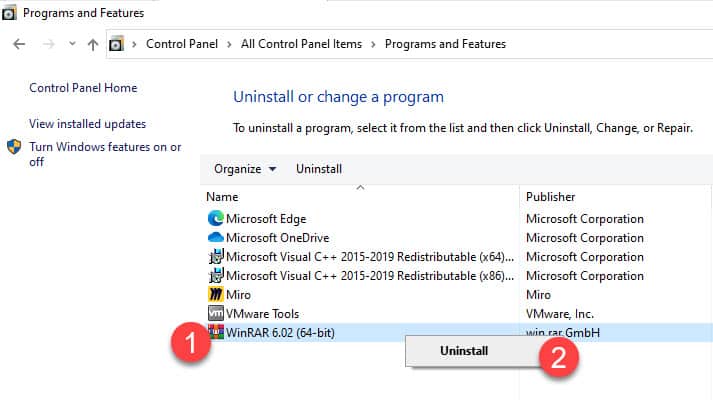Image resolution: width=713 pixels, height=400 pixels.
Task: Choose Uninstall from the context menu
Action: pos(464,351)
